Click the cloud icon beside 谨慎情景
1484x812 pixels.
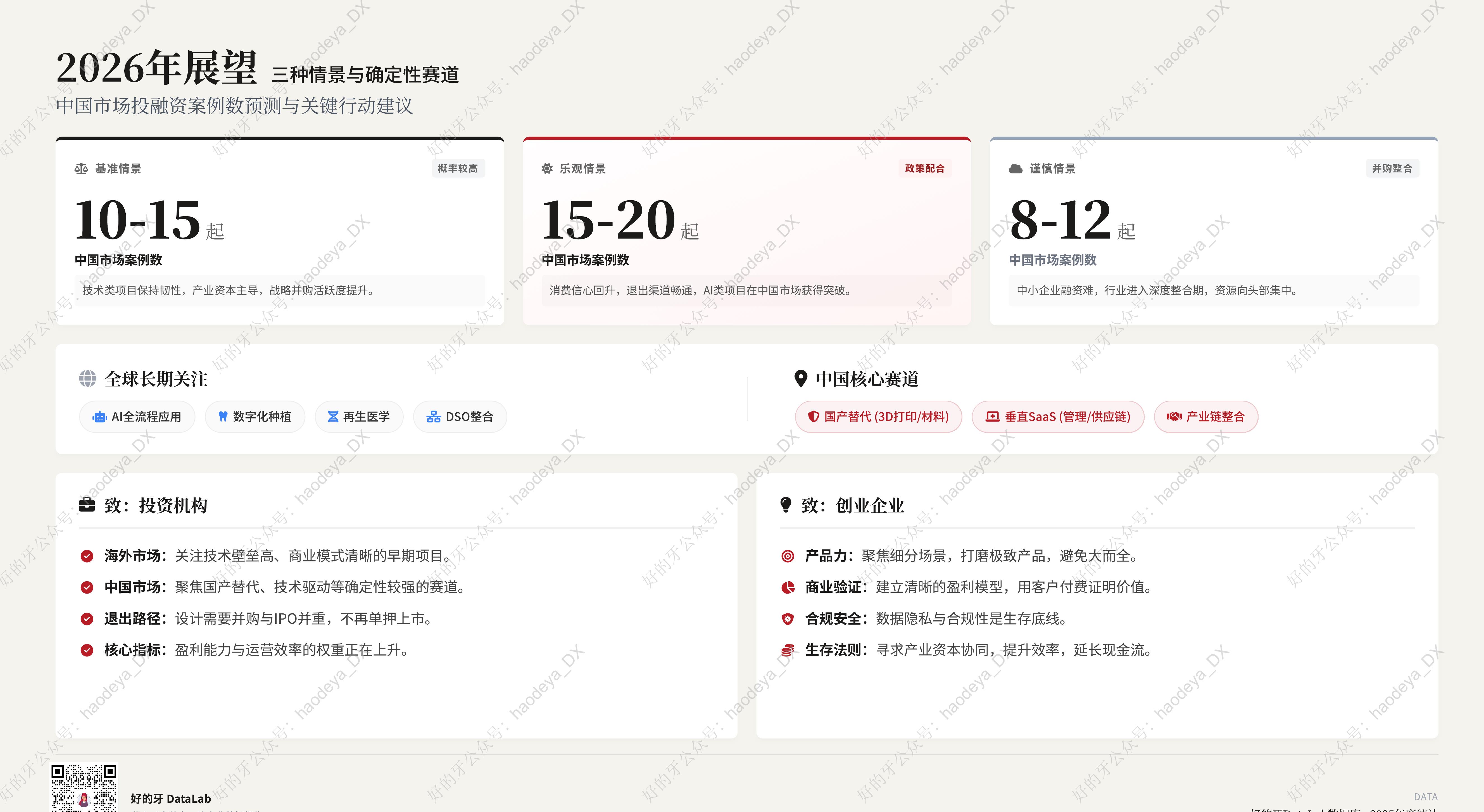pyautogui.click(x=1016, y=169)
